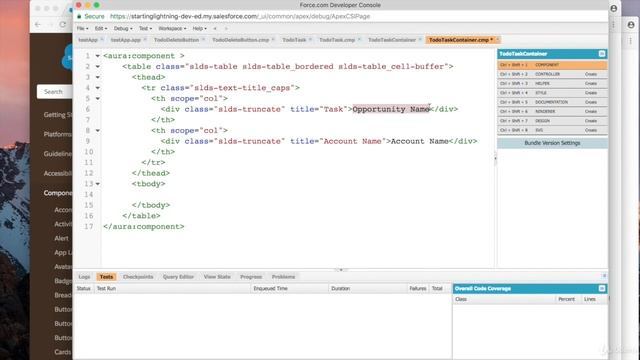Collapse the tr fold on line 4
The height and width of the screenshot is (360, 640).
[98, 88]
